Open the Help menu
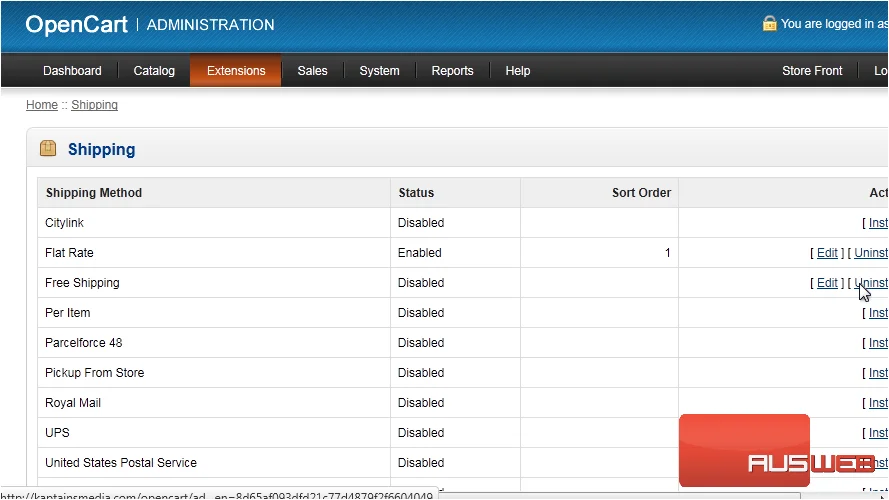 pos(518,71)
